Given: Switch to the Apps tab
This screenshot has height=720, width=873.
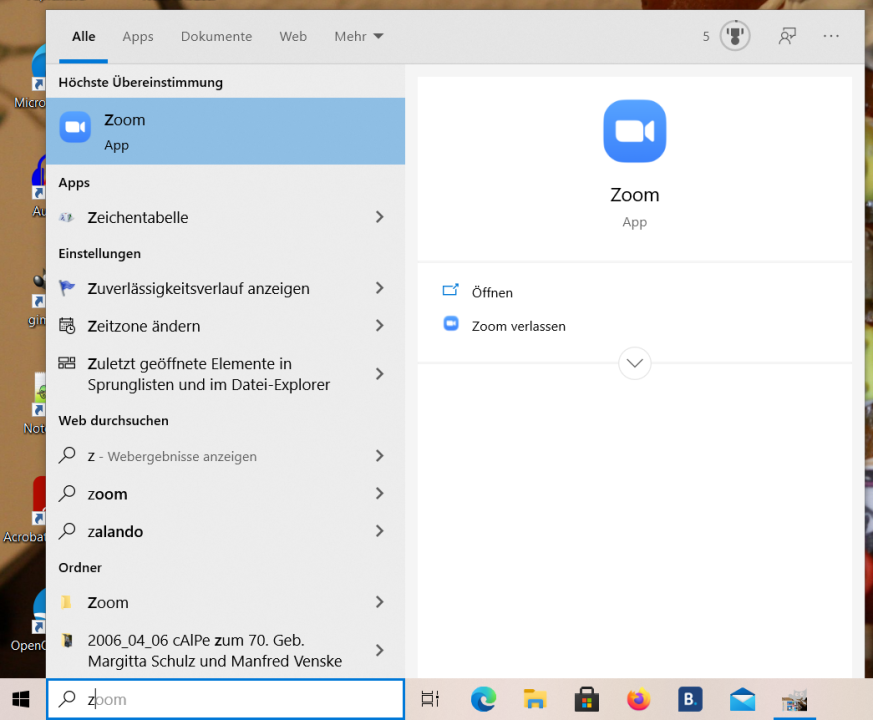Looking at the screenshot, I should click(x=138, y=37).
